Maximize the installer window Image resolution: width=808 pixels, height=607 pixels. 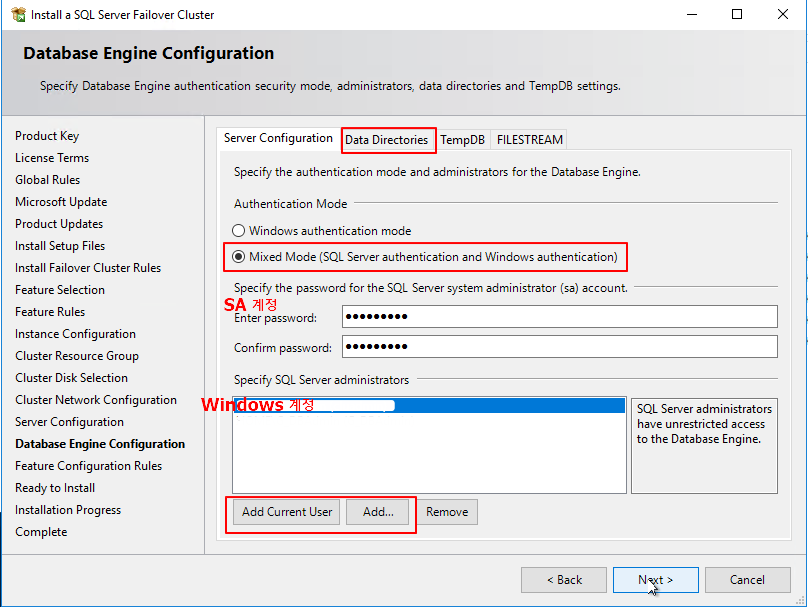pos(737,14)
